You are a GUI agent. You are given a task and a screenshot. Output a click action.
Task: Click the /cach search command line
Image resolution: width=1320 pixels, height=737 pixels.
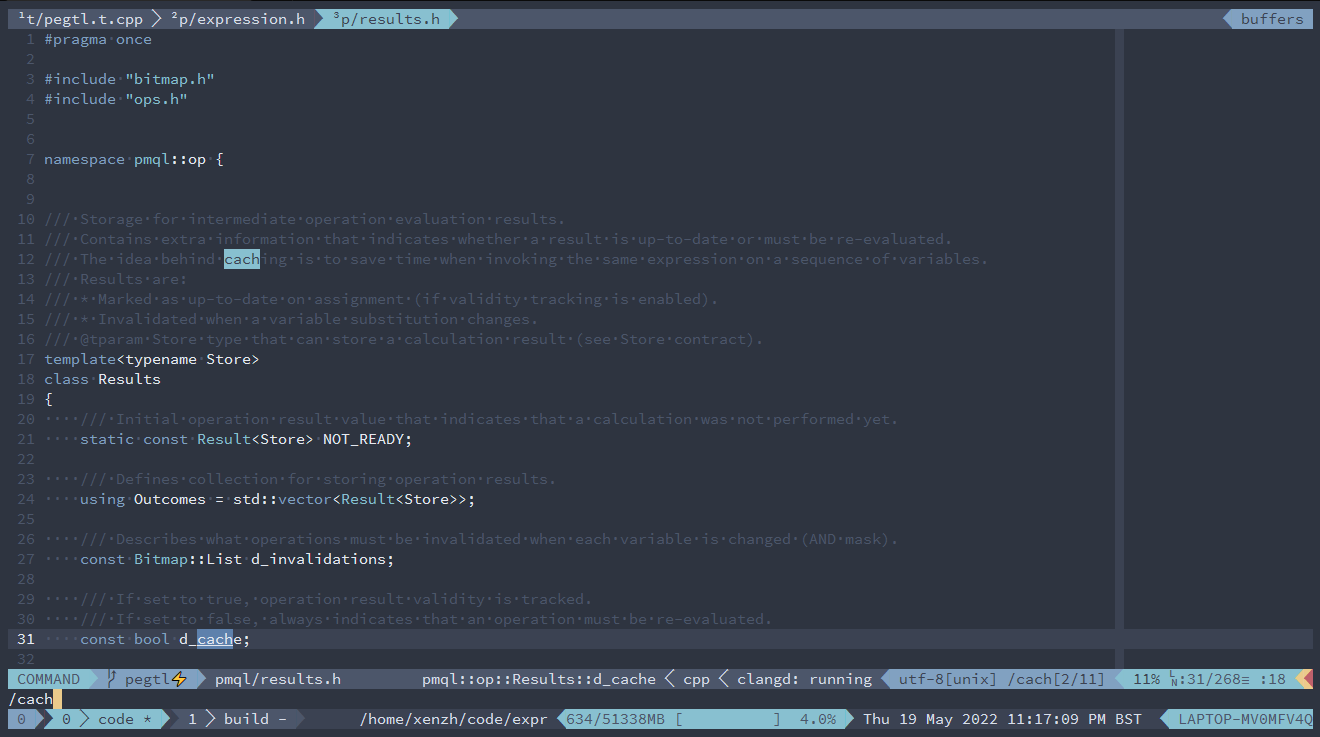coord(31,699)
